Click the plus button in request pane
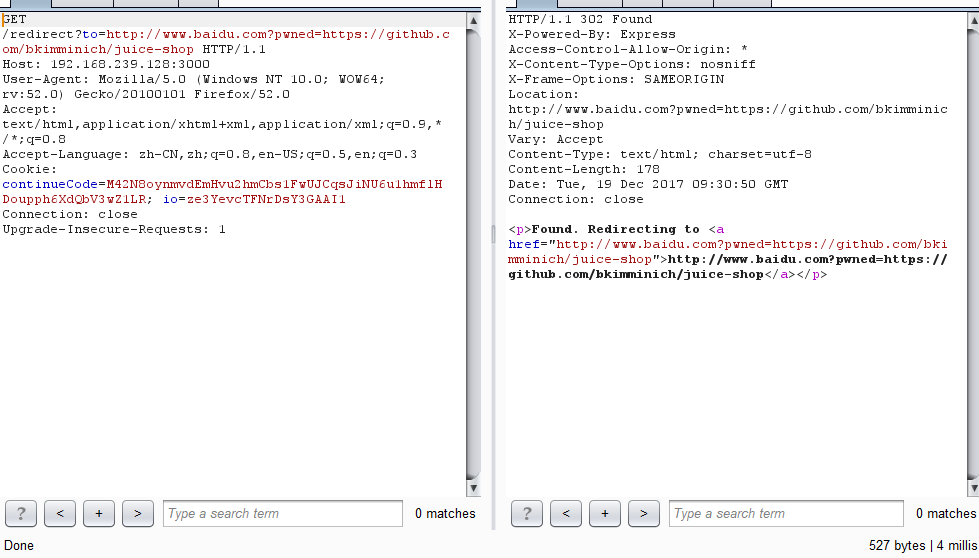 (x=99, y=514)
